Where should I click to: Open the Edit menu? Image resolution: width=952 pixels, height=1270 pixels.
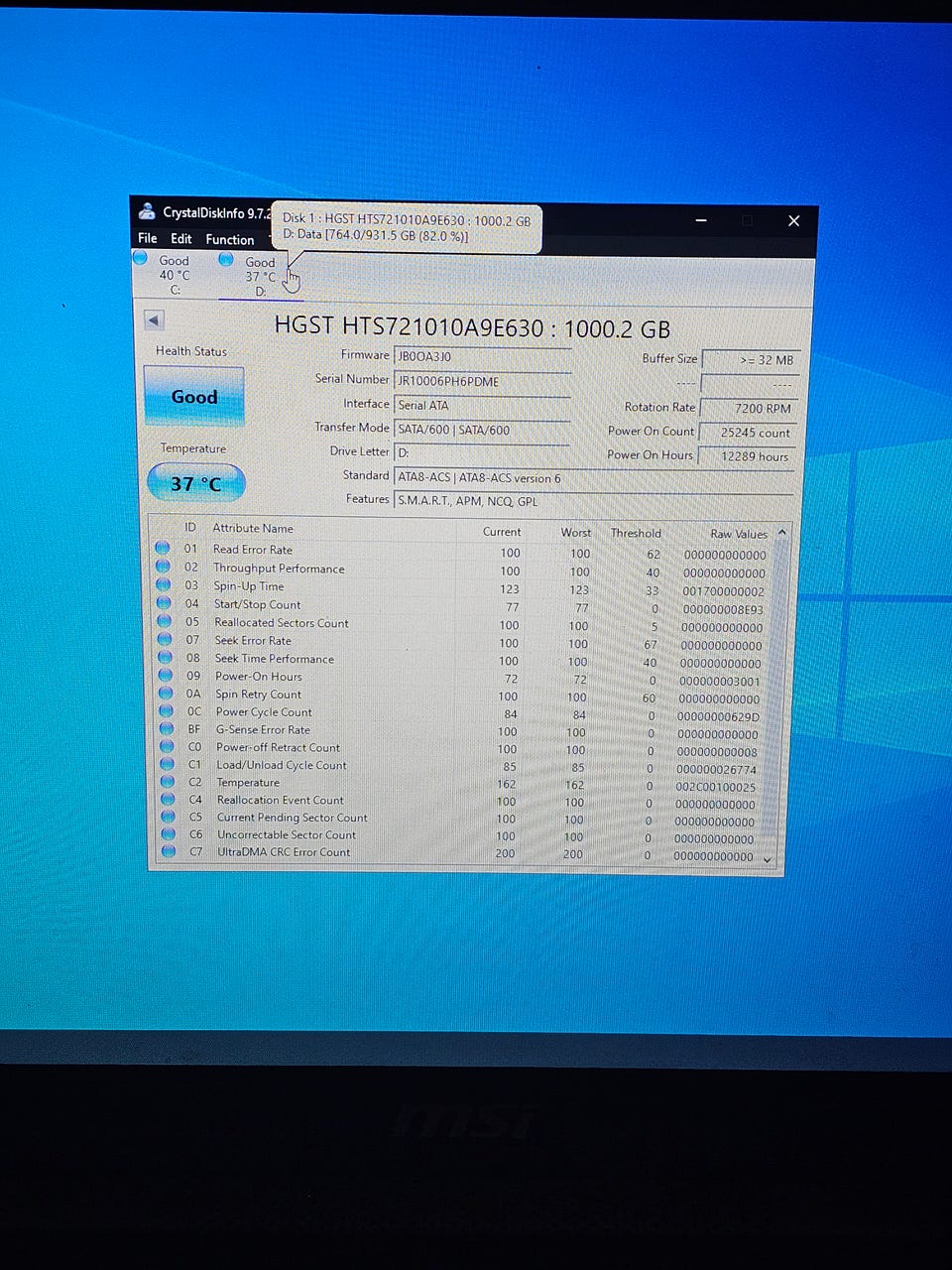180,239
